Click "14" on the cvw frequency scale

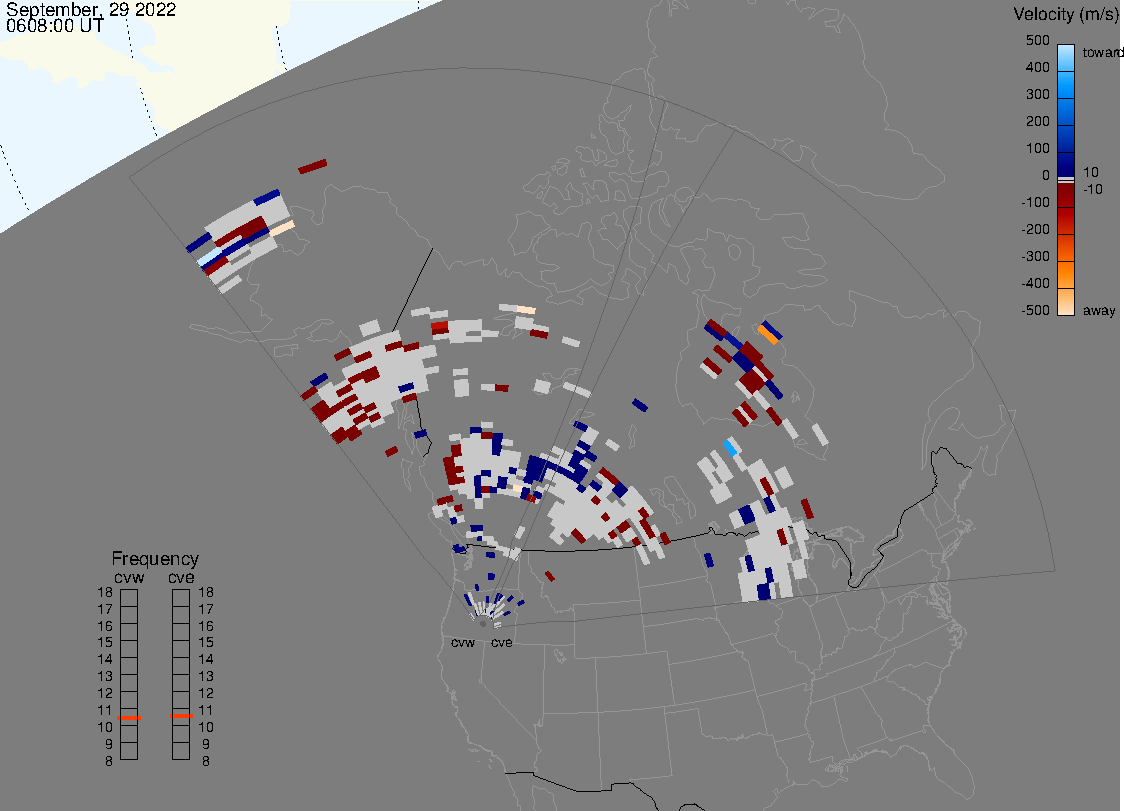point(105,660)
